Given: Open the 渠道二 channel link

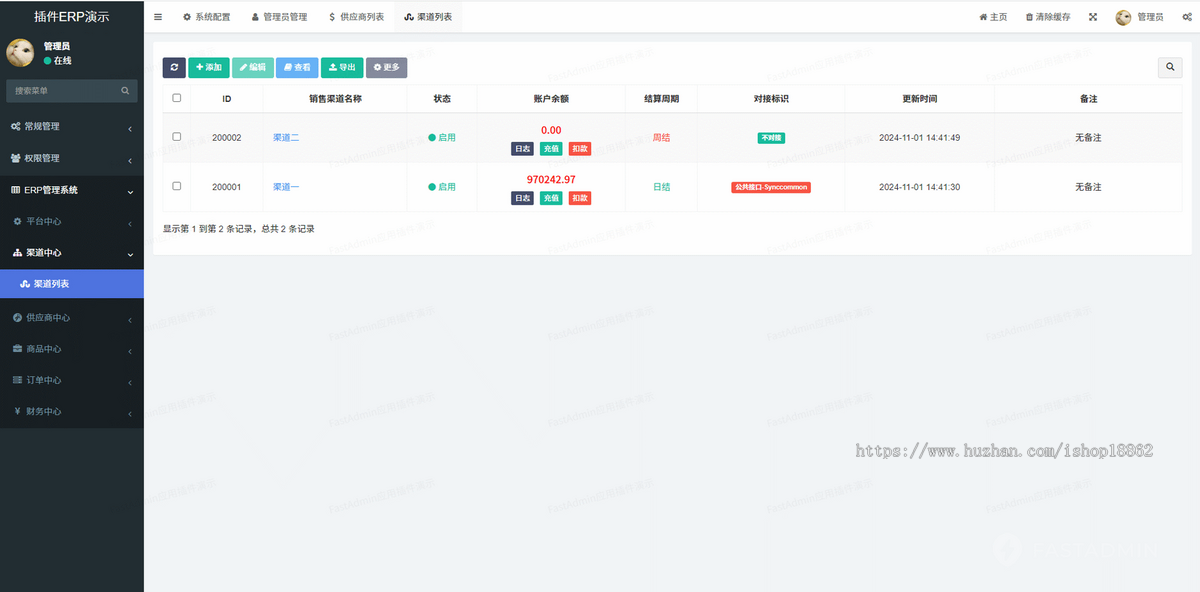Looking at the screenshot, I should (x=285, y=137).
